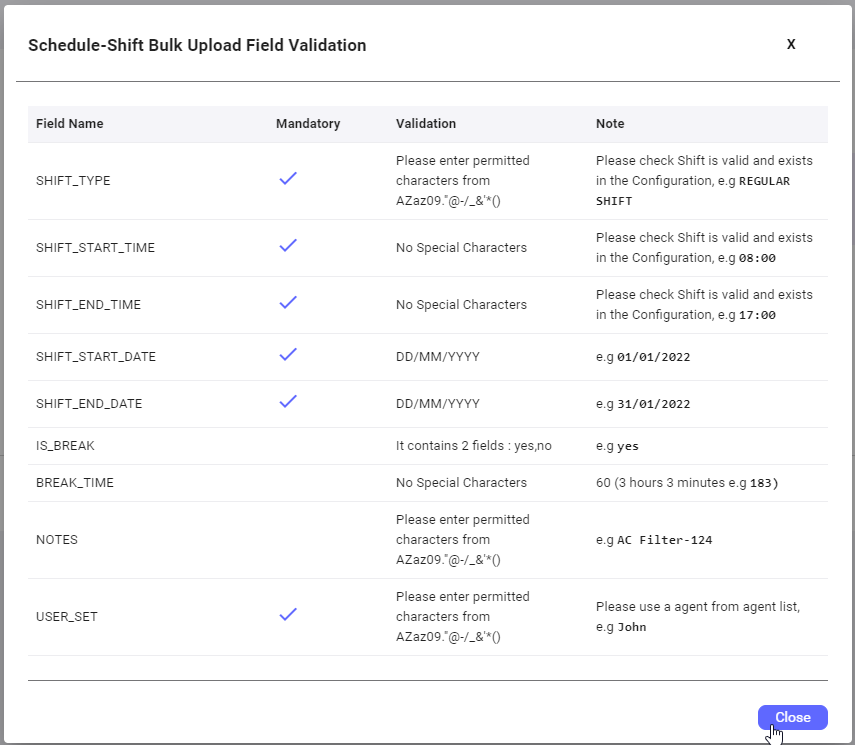Click the SHIFT_TYPE permitted characters validation text
The height and width of the screenshot is (745, 855).
(462, 181)
